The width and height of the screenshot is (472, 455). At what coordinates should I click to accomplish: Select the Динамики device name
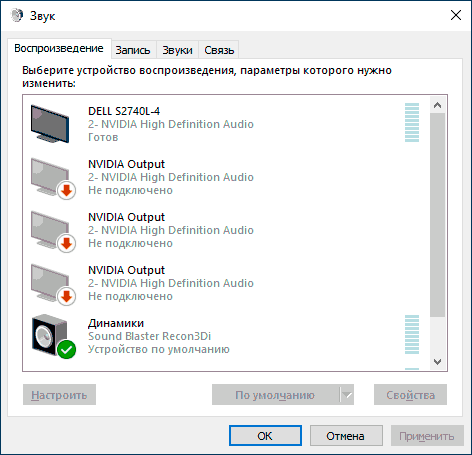point(116,323)
